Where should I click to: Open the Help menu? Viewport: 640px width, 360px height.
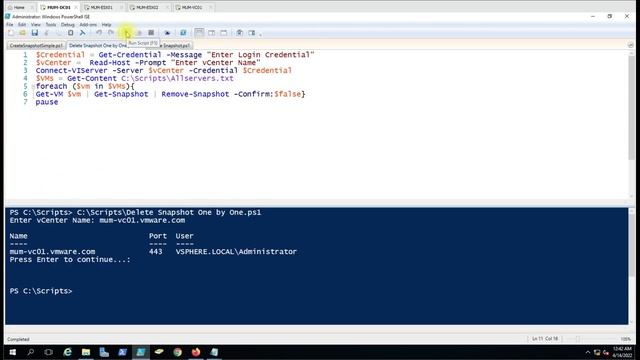coord(107,24)
